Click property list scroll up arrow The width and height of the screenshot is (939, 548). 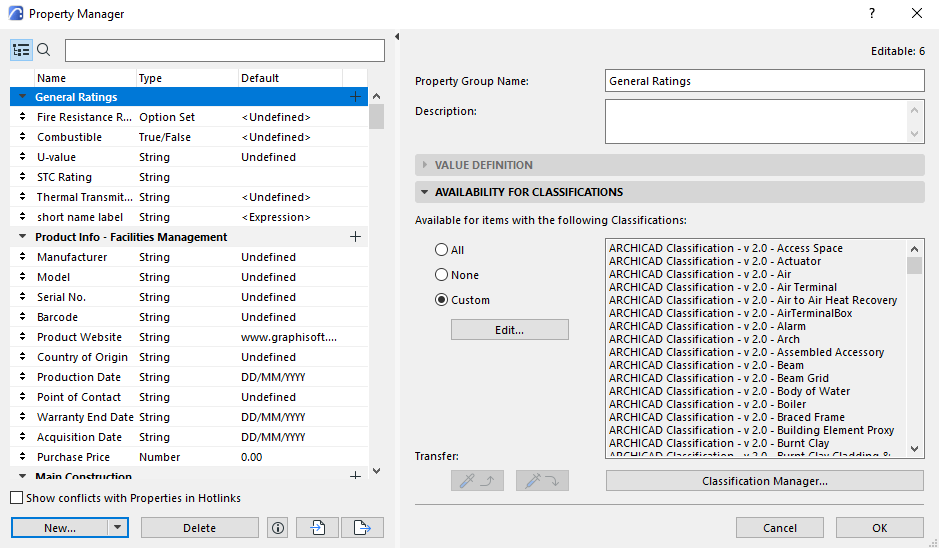tap(376, 96)
